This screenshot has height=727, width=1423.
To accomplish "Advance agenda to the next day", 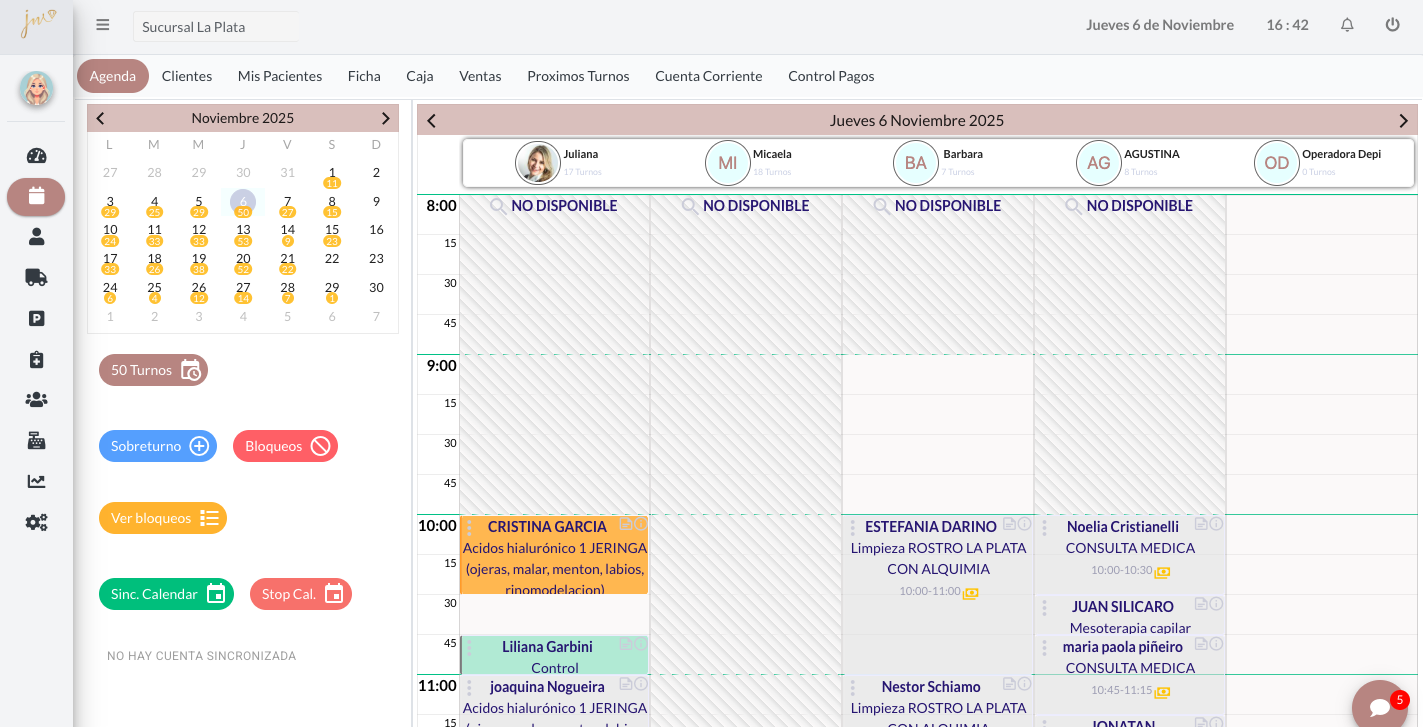I will click(x=1403, y=121).
